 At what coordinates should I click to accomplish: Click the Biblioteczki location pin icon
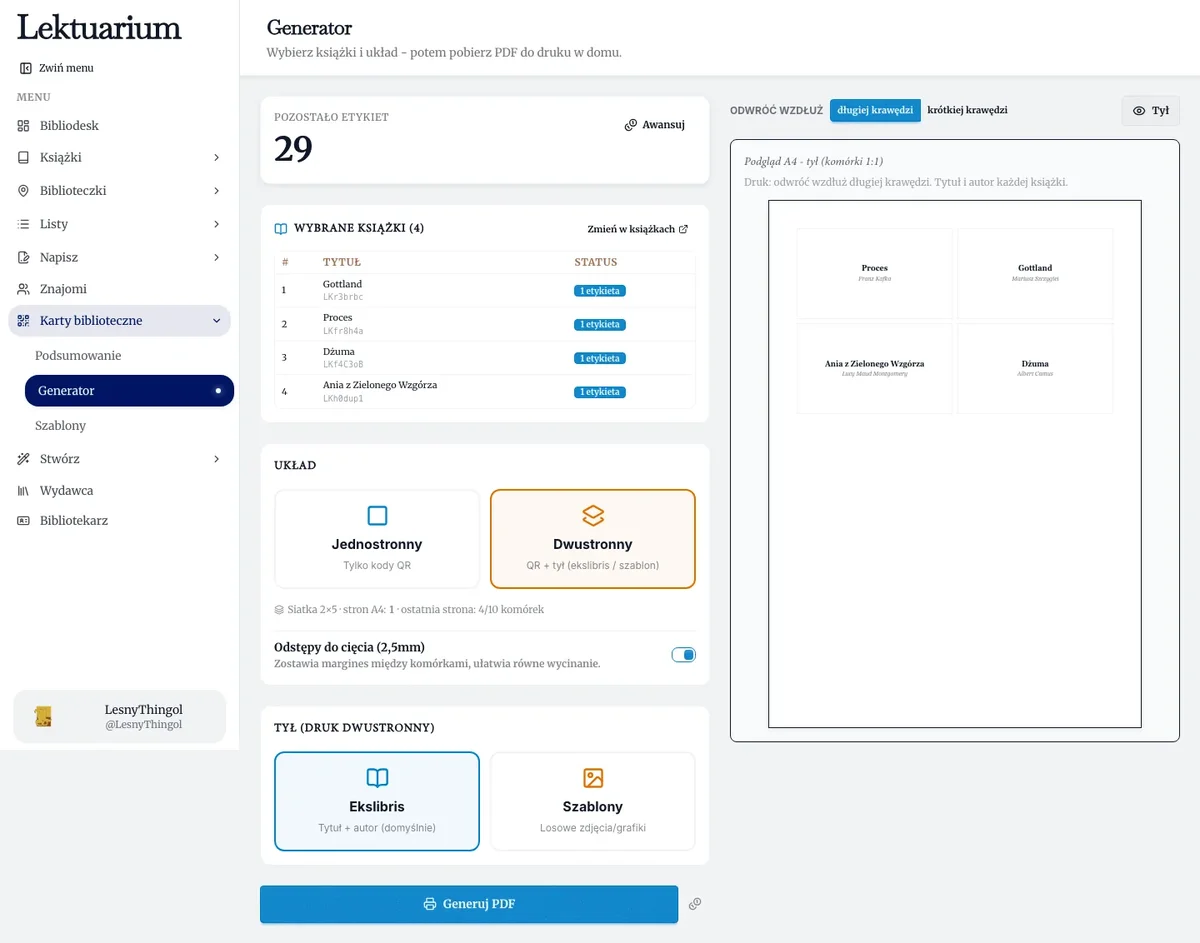[x=23, y=191]
